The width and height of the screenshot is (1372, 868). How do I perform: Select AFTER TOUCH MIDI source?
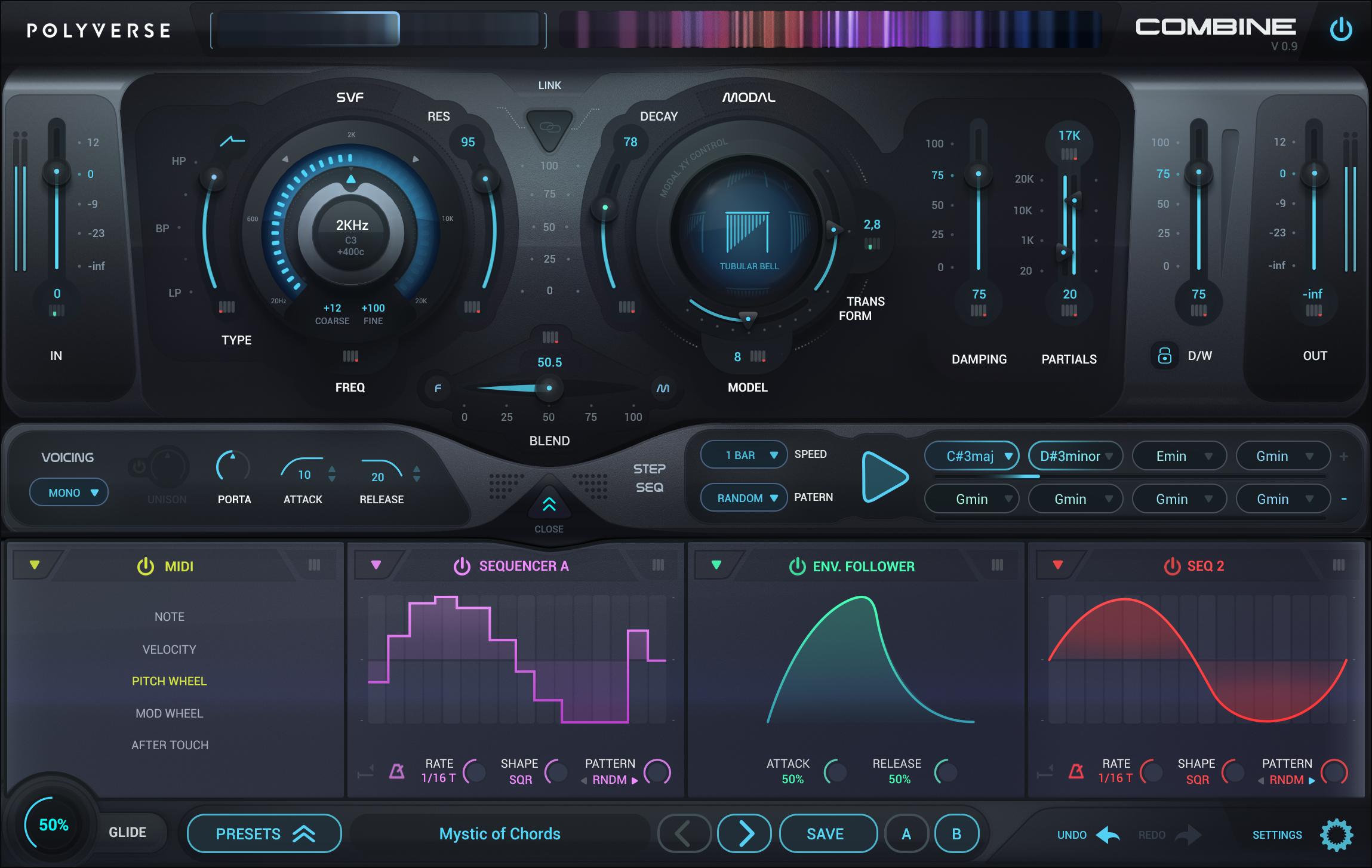pyautogui.click(x=170, y=745)
